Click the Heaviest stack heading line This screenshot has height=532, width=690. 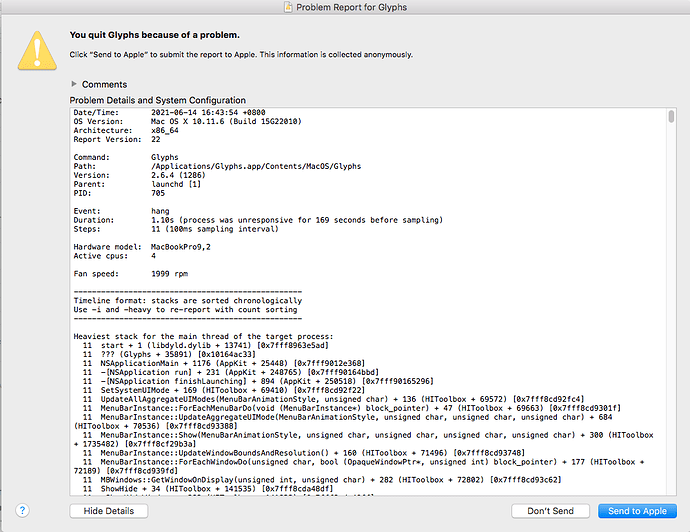pos(203,337)
